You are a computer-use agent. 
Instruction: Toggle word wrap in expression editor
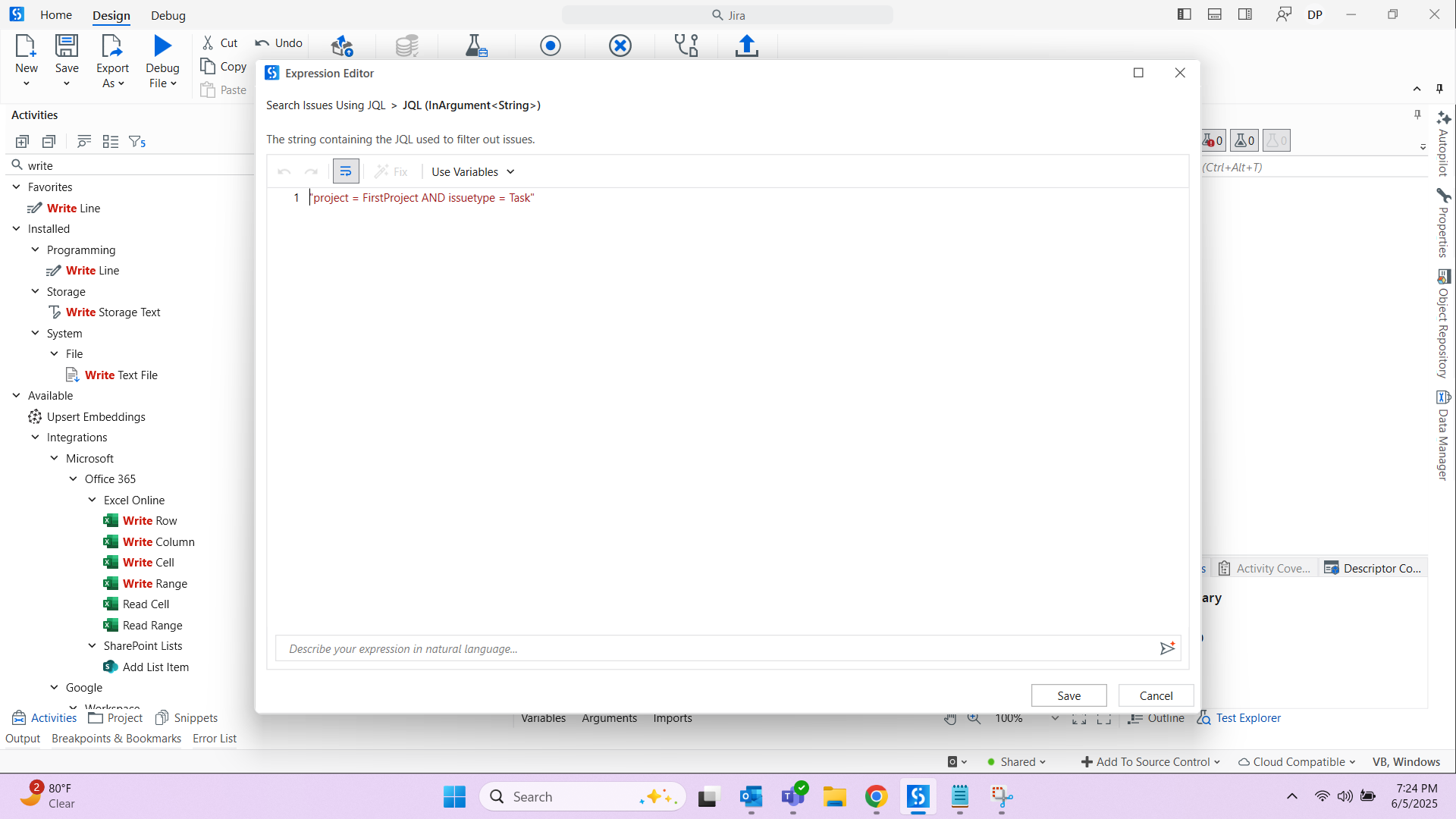[346, 171]
